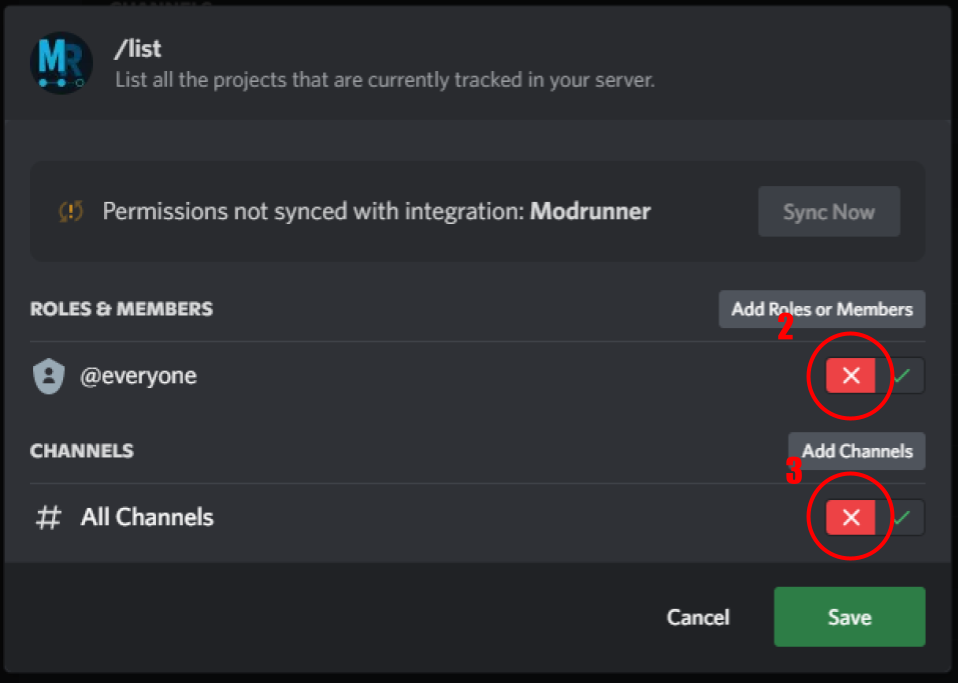Click the /list command title
The height and width of the screenshot is (683, 958).
tap(138, 48)
